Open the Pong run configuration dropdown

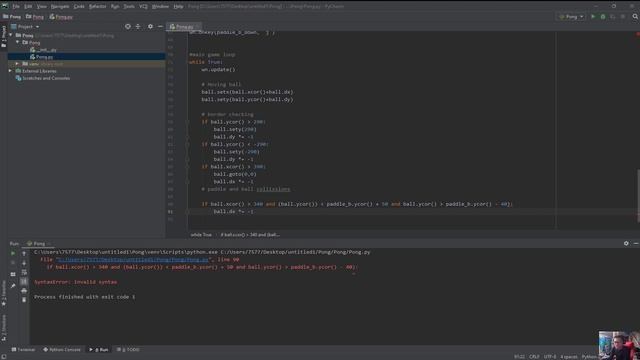pyautogui.click(x=571, y=17)
